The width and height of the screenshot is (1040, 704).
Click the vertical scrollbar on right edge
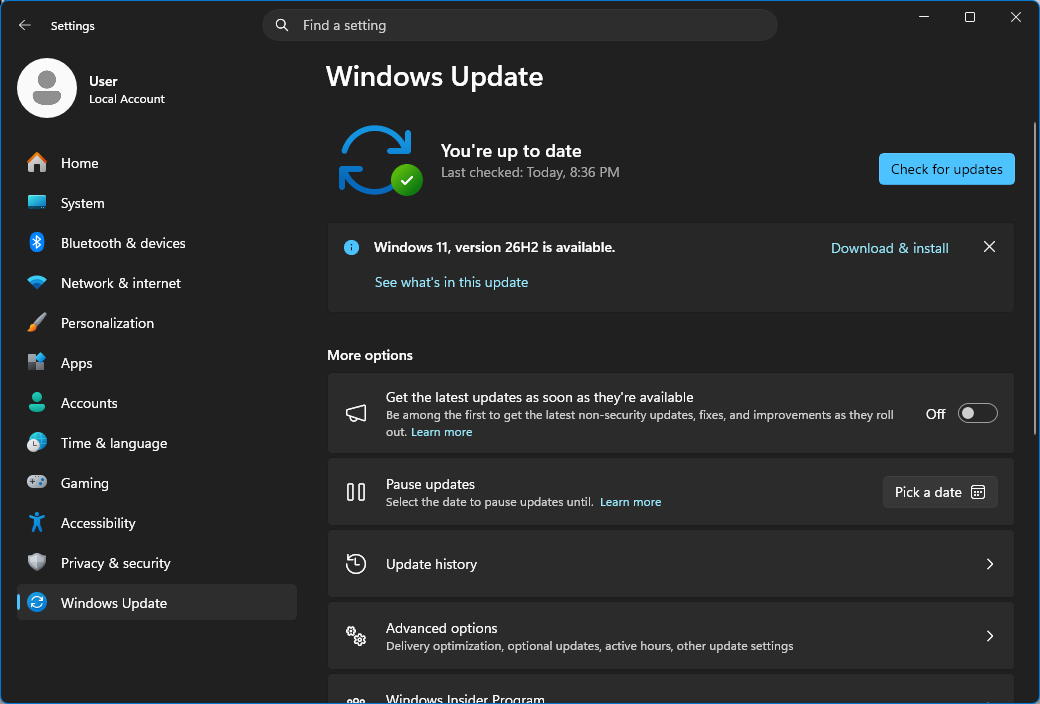click(x=1035, y=279)
